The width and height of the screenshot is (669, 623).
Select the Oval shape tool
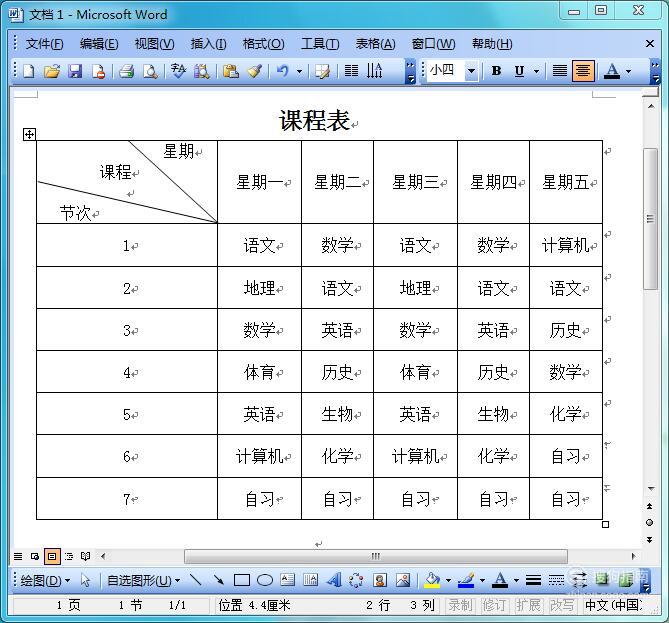pyautogui.click(x=265, y=580)
